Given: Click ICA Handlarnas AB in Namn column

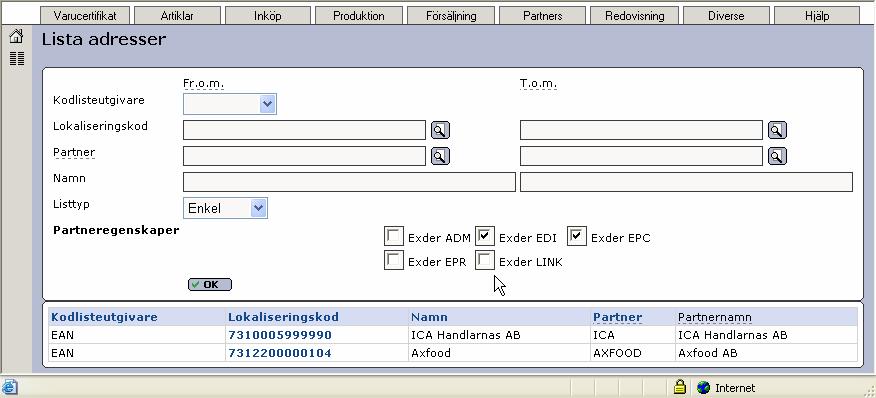Looking at the screenshot, I should (x=499, y=335).
